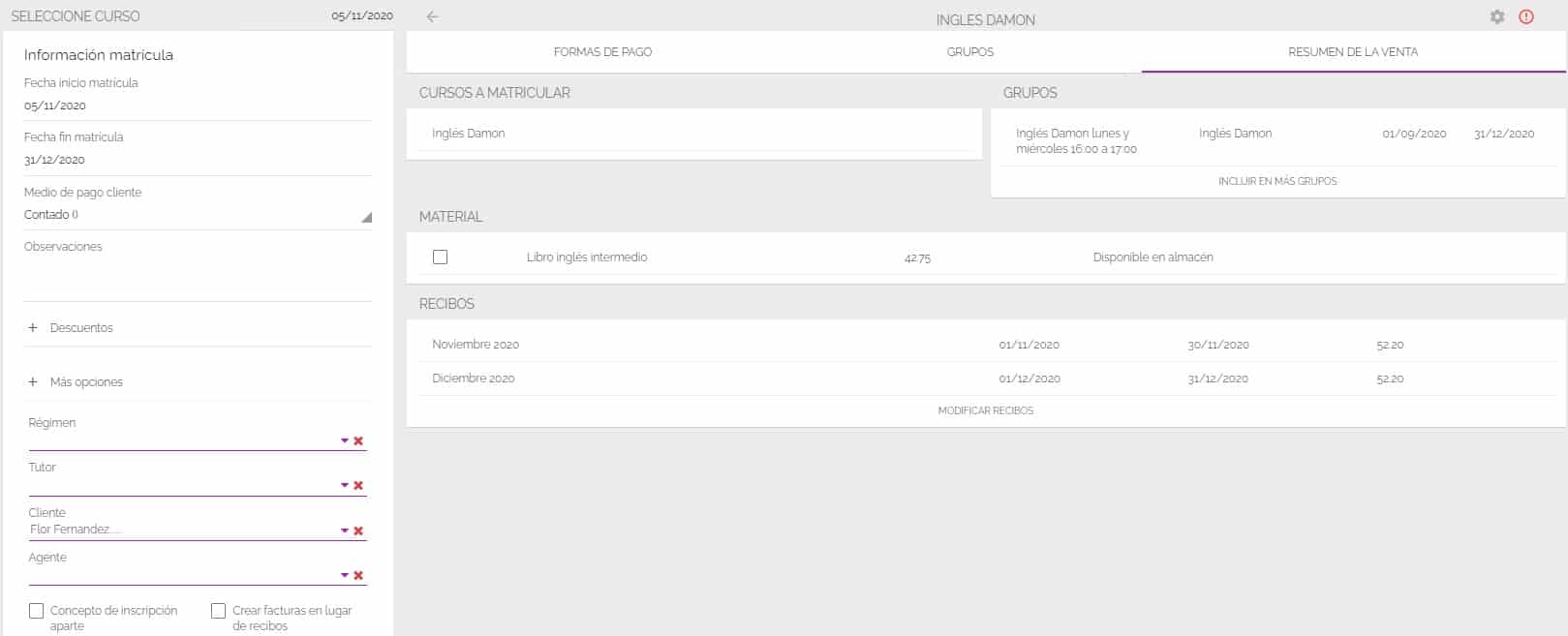Image resolution: width=1568 pixels, height=636 pixels.
Task: Expand the Medio de pago cliente selector
Action: point(198,215)
